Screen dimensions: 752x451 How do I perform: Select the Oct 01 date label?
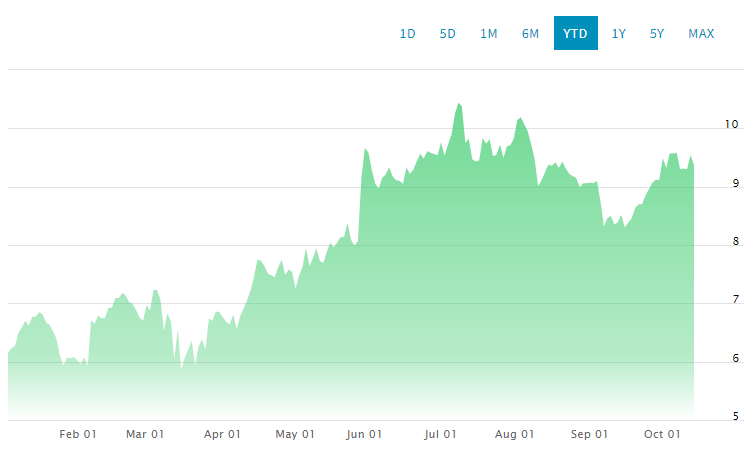click(x=662, y=434)
